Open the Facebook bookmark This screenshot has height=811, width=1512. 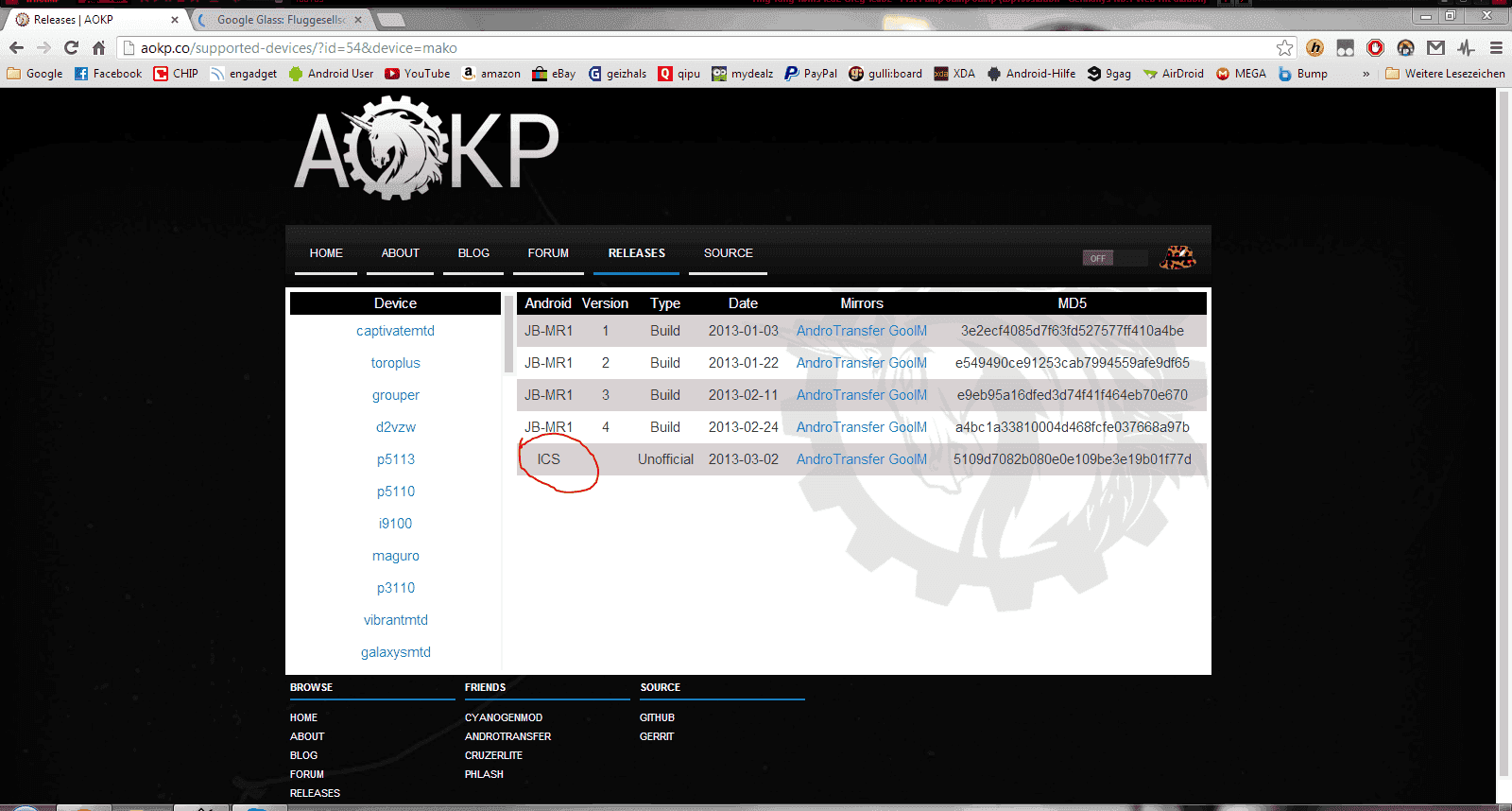[x=108, y=74]
